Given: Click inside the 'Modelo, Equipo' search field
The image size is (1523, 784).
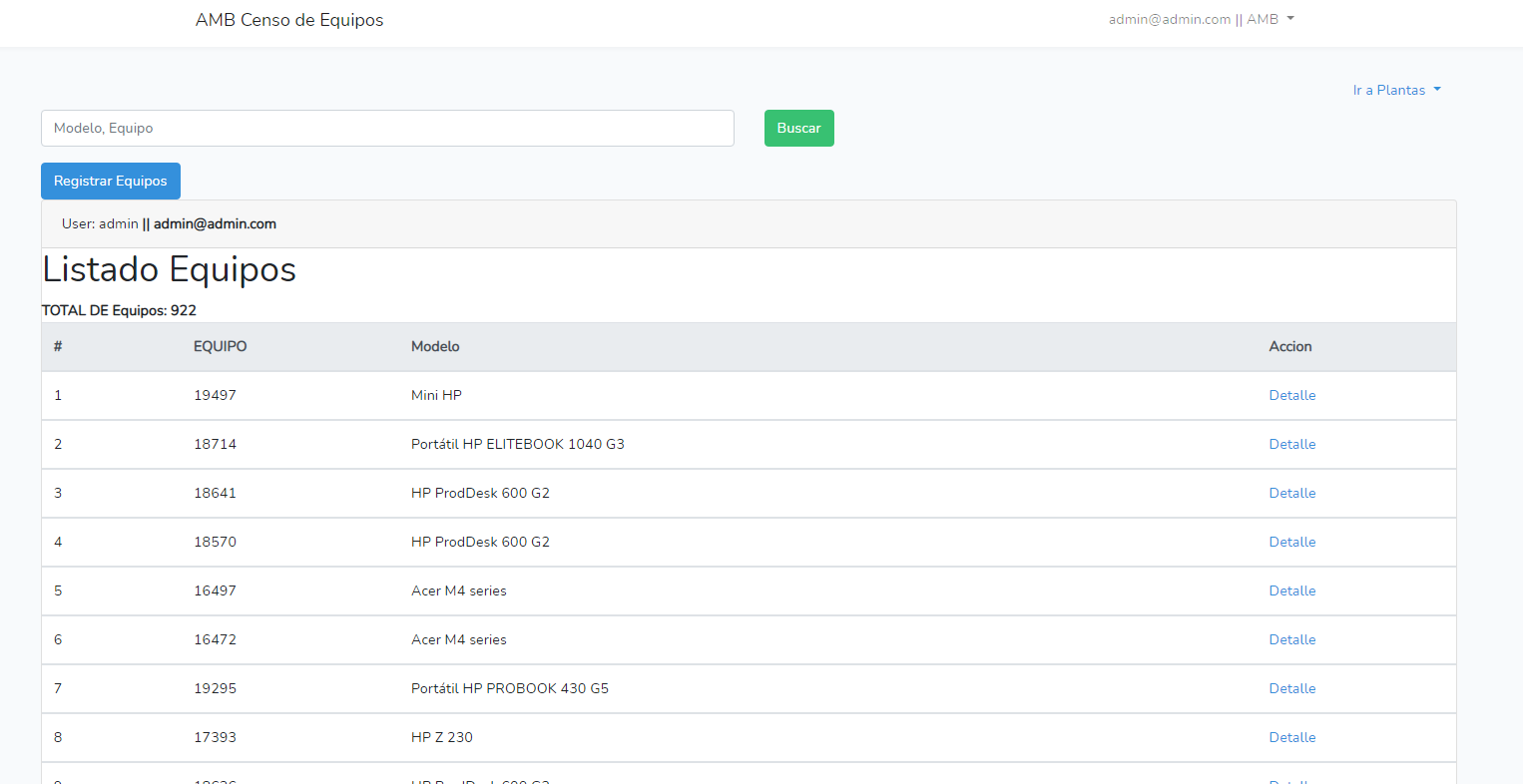Looking at the screenshot, I should (387, 128).
